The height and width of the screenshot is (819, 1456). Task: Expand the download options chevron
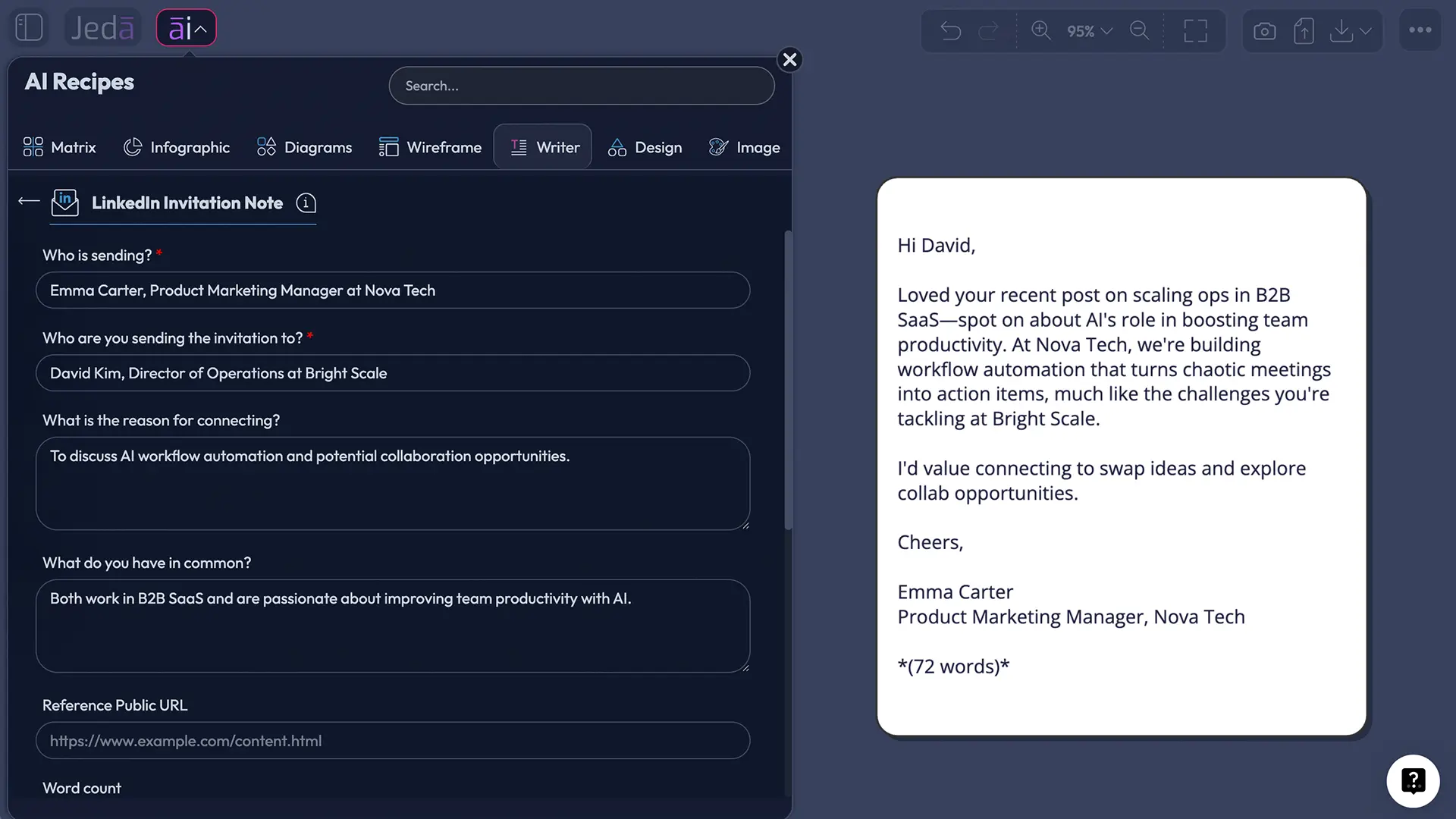(x=1366, y=31)
